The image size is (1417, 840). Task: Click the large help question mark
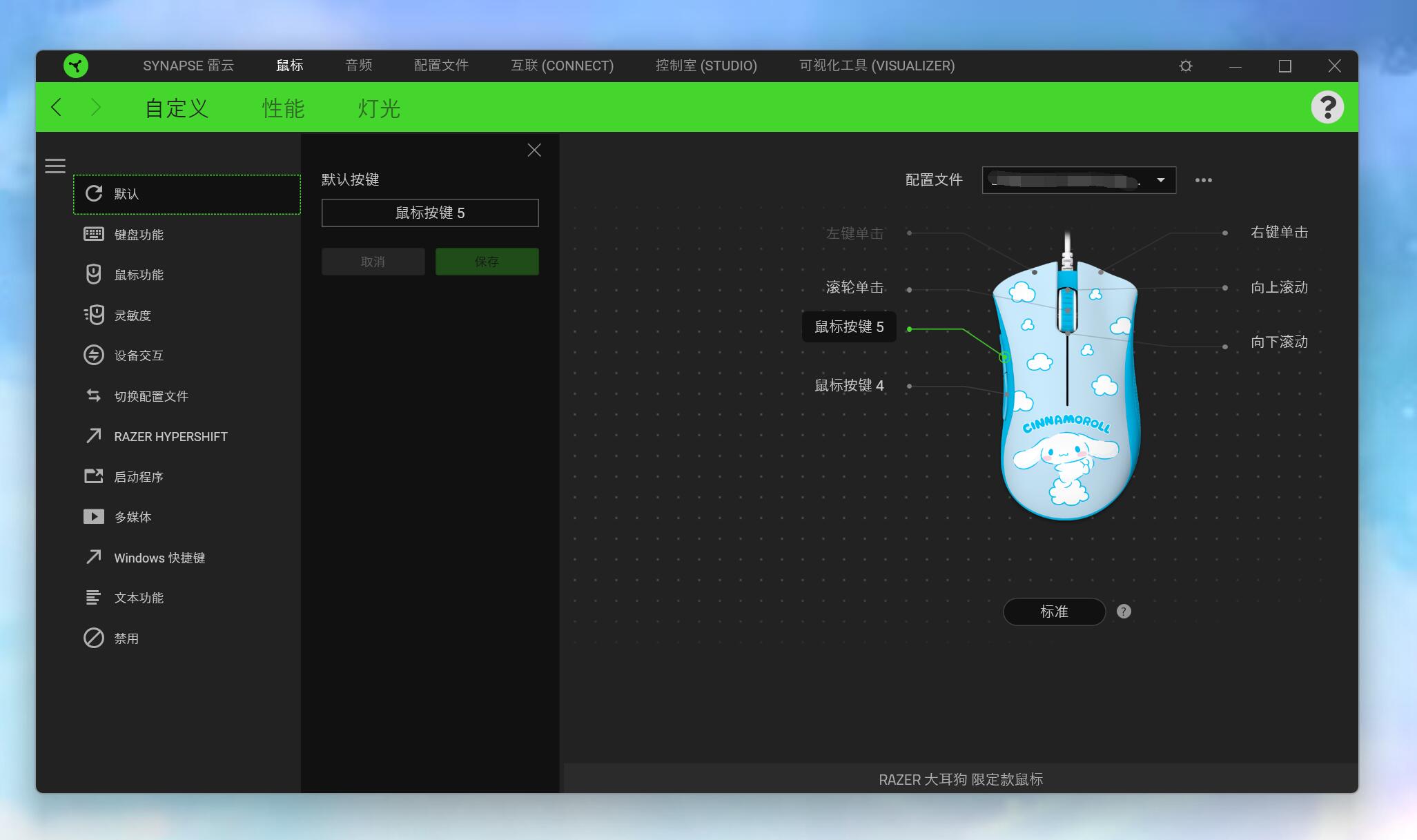point(1327,108)
